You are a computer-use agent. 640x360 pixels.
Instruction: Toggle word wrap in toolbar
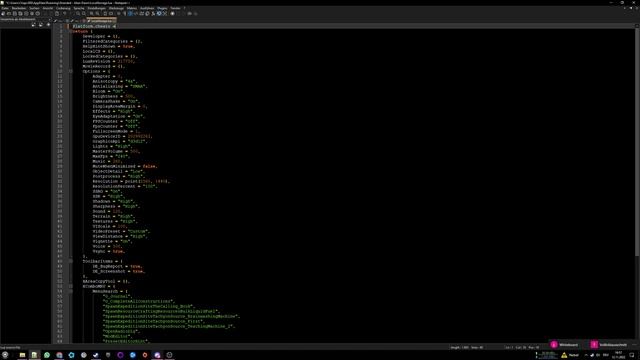tap(119, 13)
